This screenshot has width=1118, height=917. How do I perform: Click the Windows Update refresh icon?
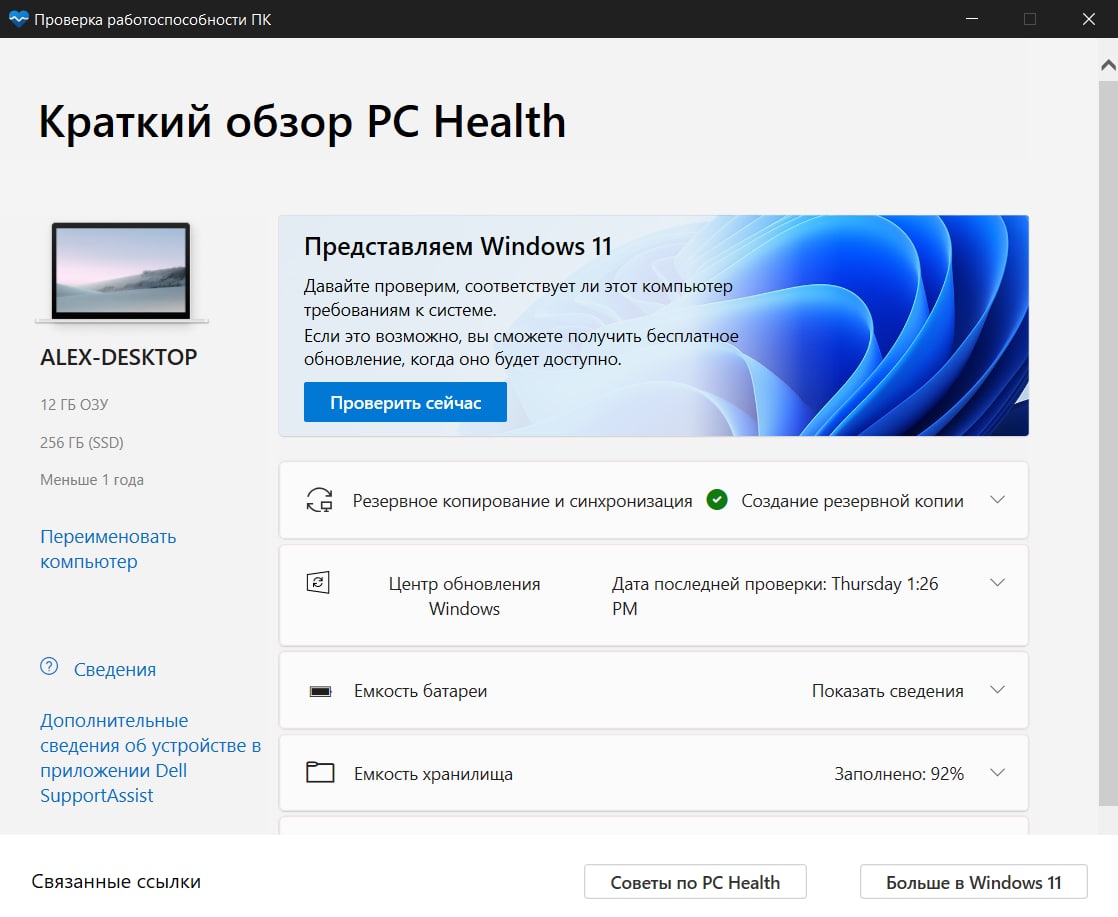pos(318,583)
